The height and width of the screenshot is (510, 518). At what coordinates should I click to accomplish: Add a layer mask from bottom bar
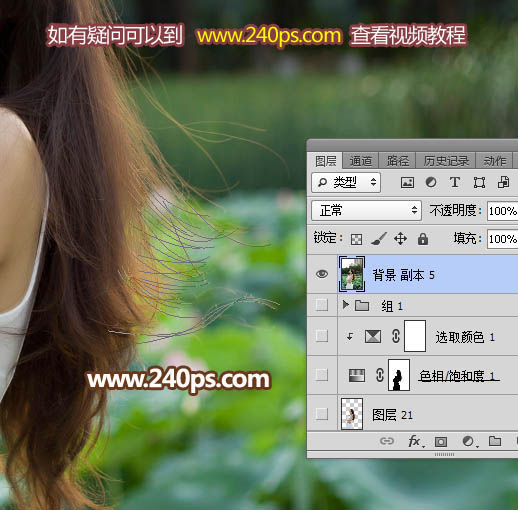click(441, 442)
